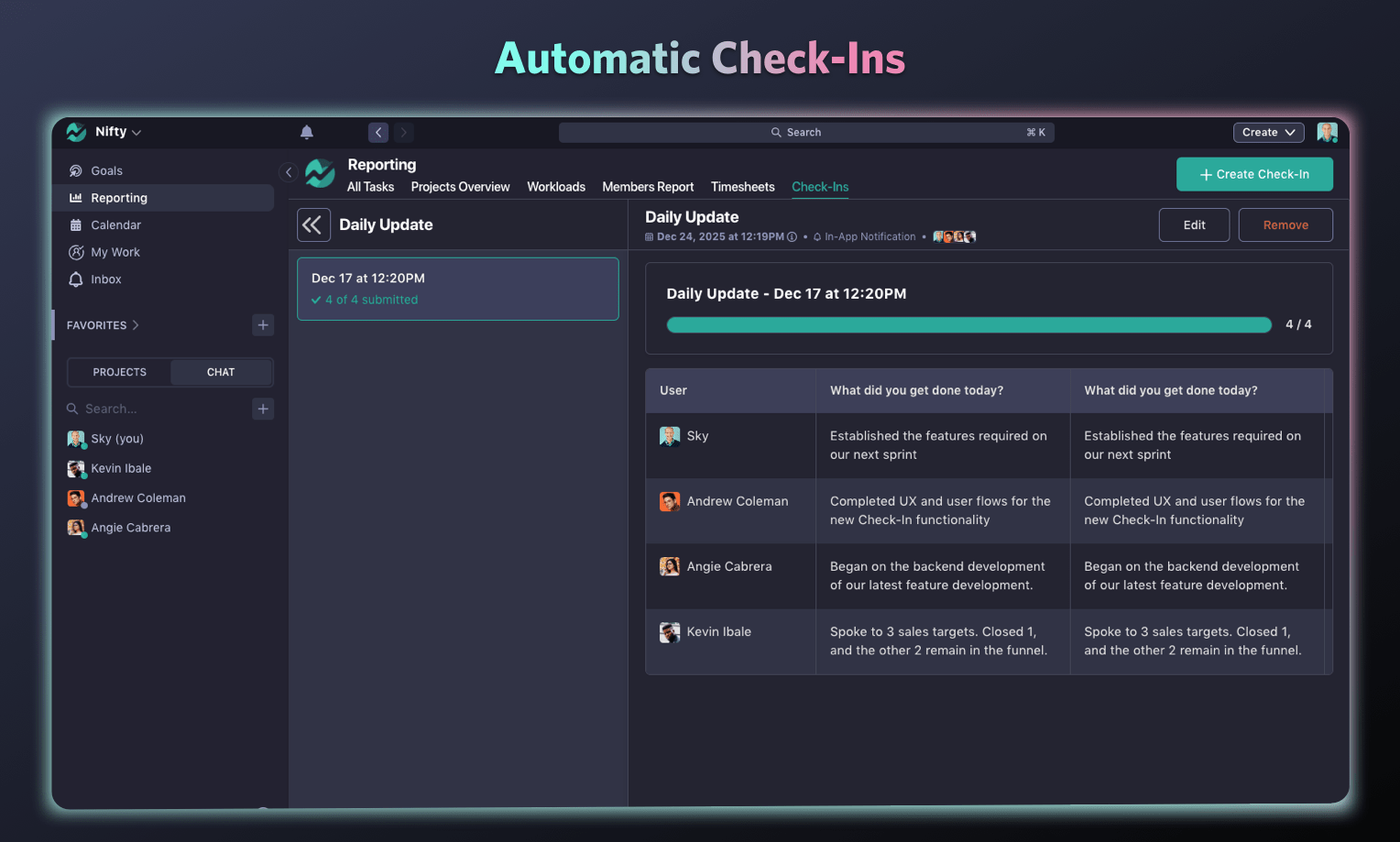Viewport: 1400px width, 842px height.
Task: Switch to the PROJECTS tab in sidebar
Action: pyautogui.click(x=119, y=372)
